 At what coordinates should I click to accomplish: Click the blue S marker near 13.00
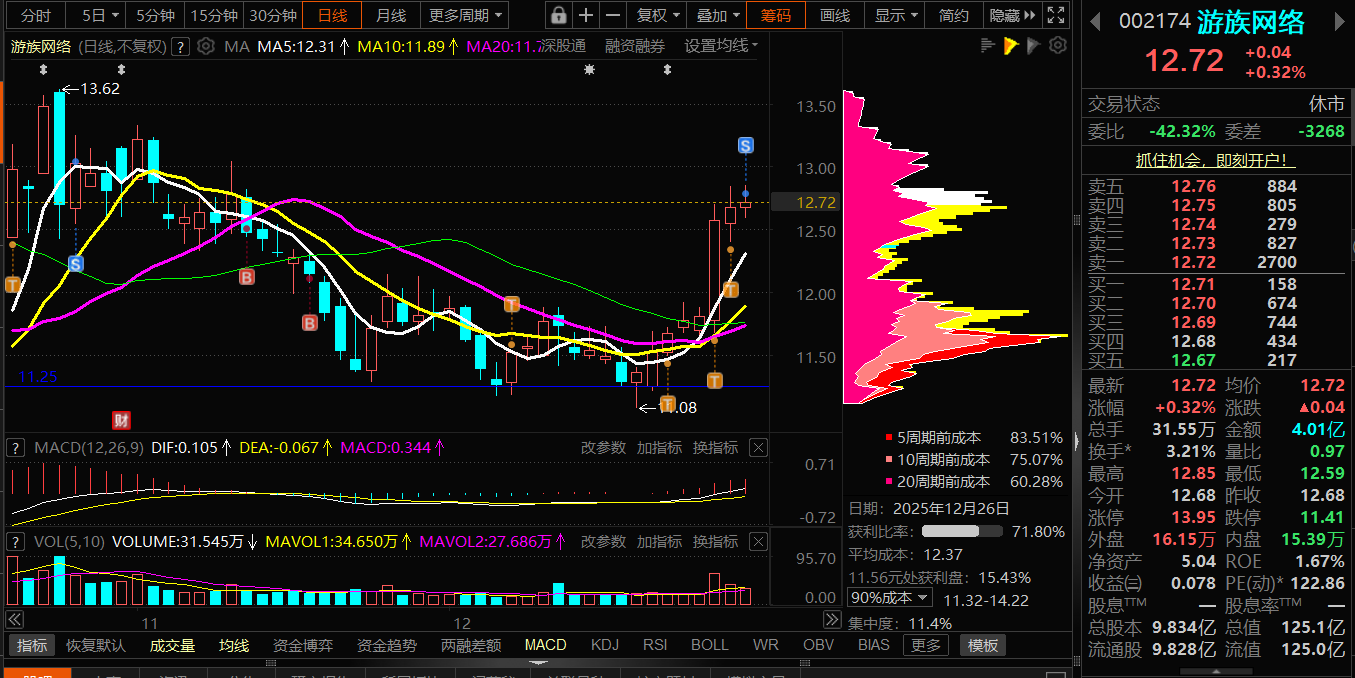click(745, 146)
